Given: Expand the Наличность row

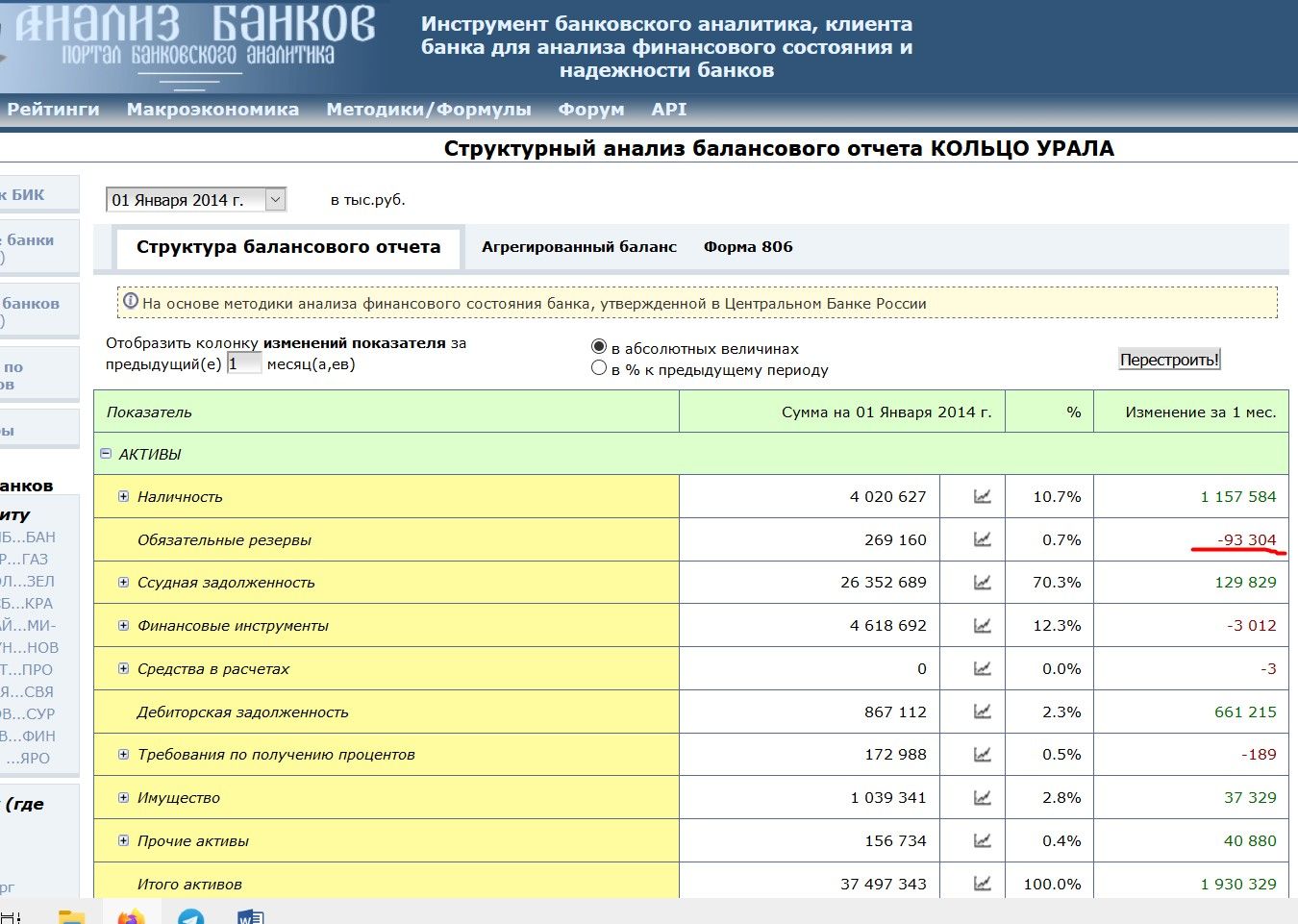Looking at the screenshot, I should tap(123, 497).
